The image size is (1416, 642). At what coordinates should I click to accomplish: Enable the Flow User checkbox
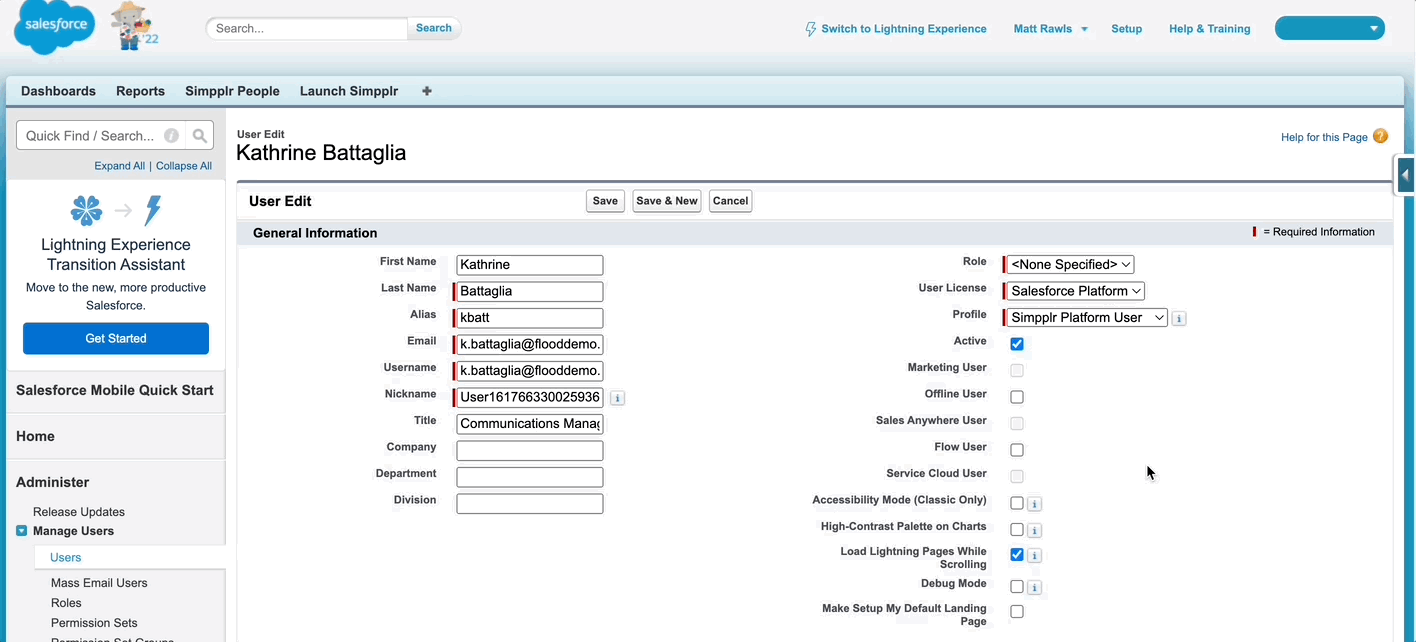pos(1017,450)
